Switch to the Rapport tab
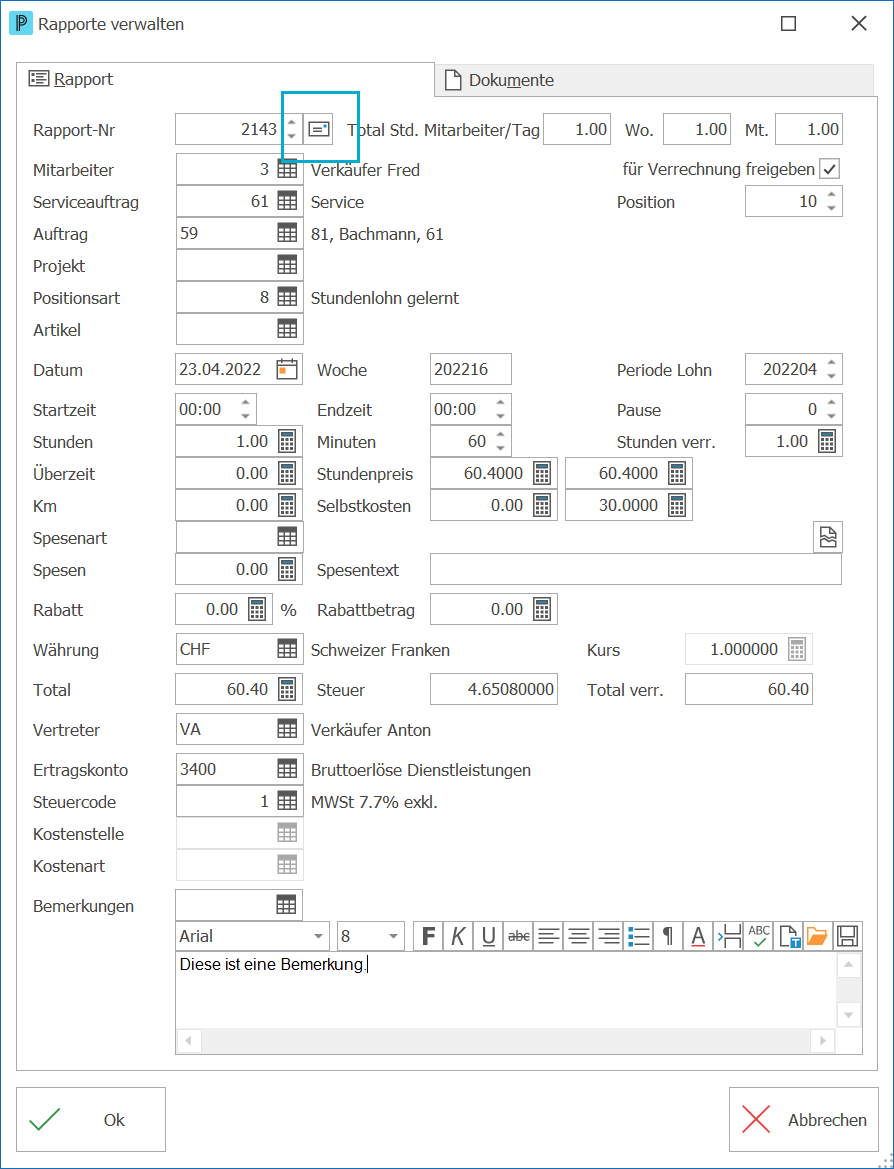 [225, 79]
